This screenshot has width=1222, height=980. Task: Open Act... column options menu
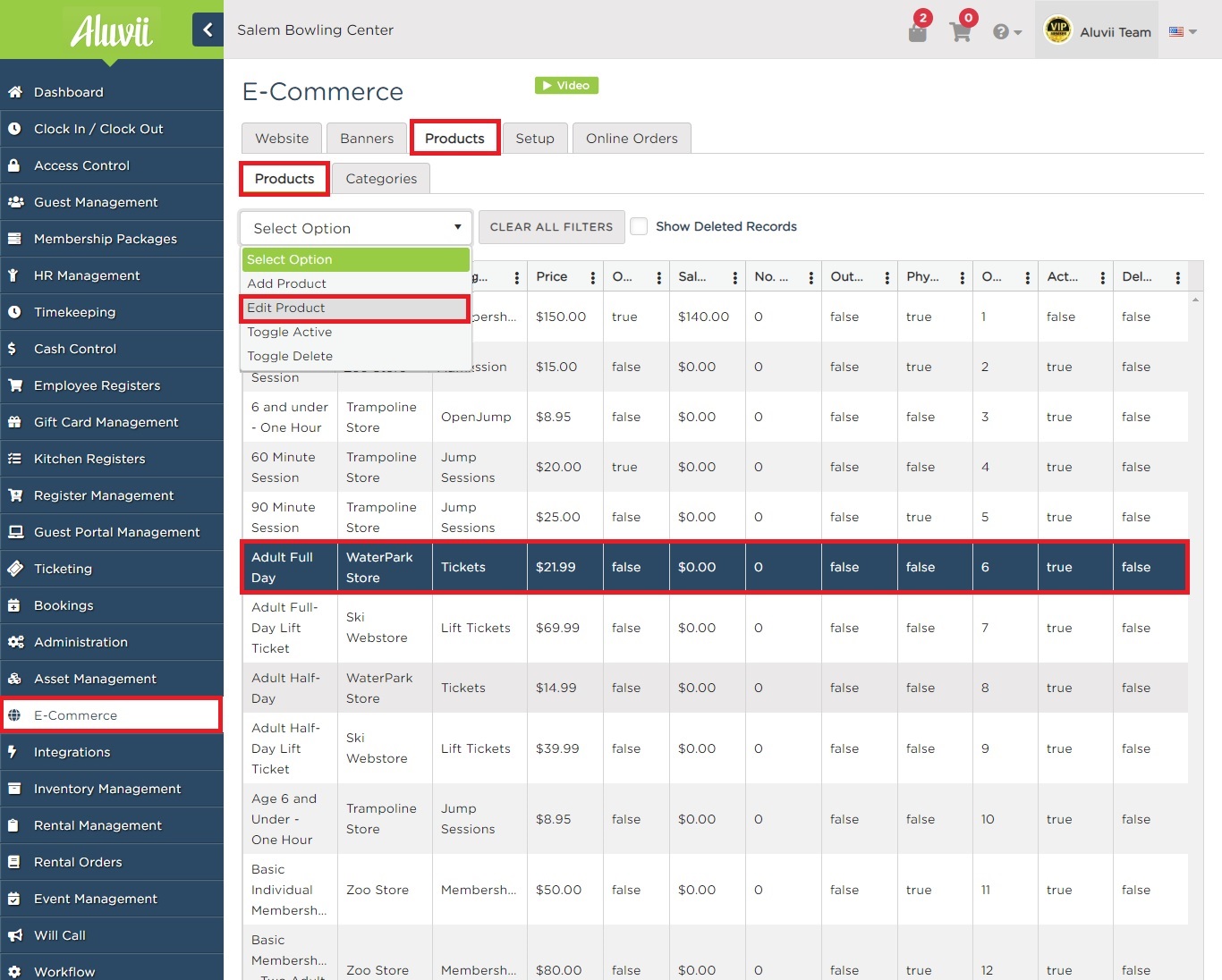pos(1102,278)
